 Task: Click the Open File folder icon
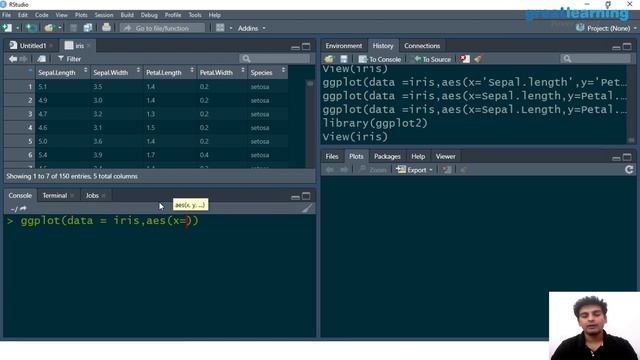pyautogui.click(x=49, y=28)
